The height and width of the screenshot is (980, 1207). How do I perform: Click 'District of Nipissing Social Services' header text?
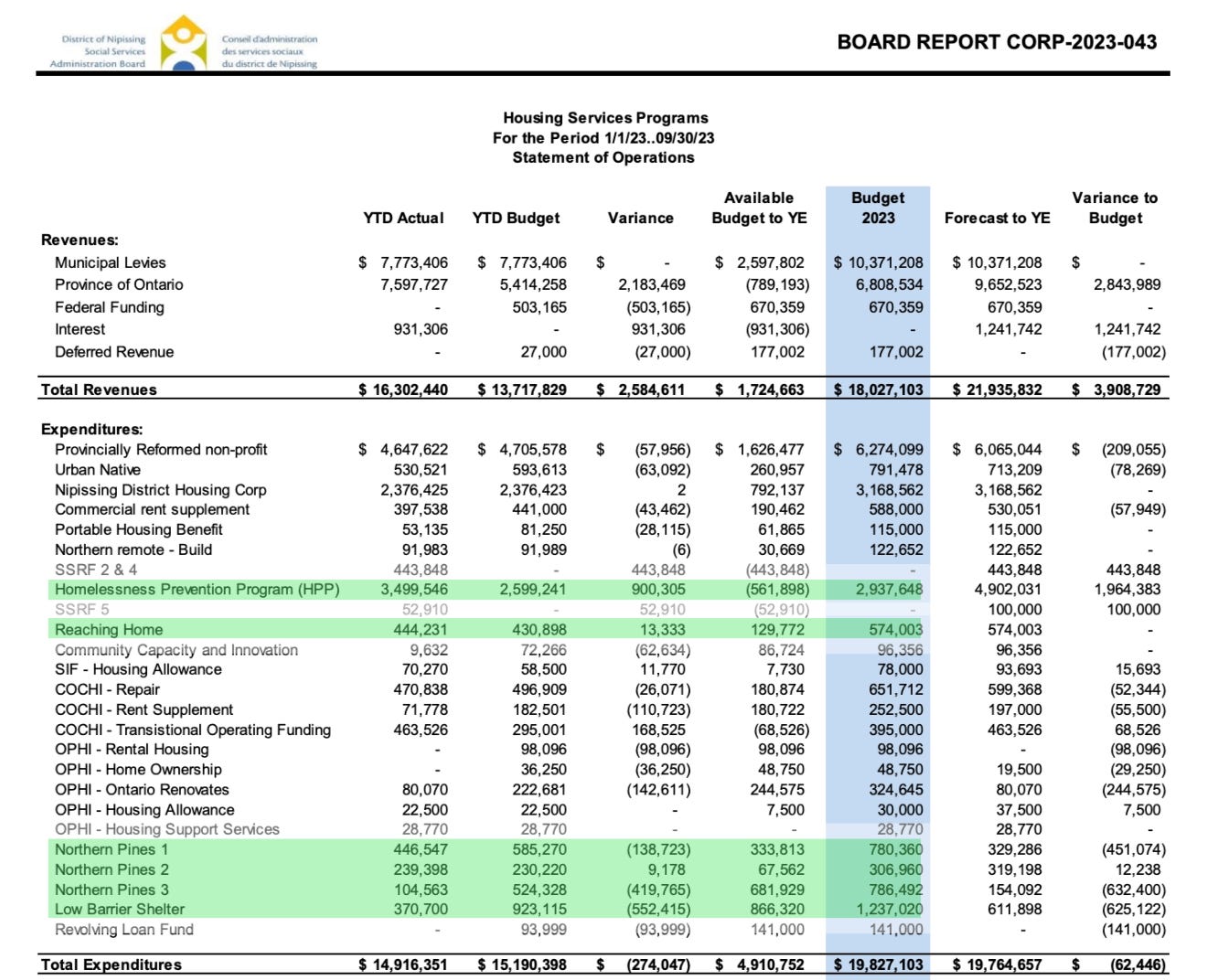tap(98, 51)
